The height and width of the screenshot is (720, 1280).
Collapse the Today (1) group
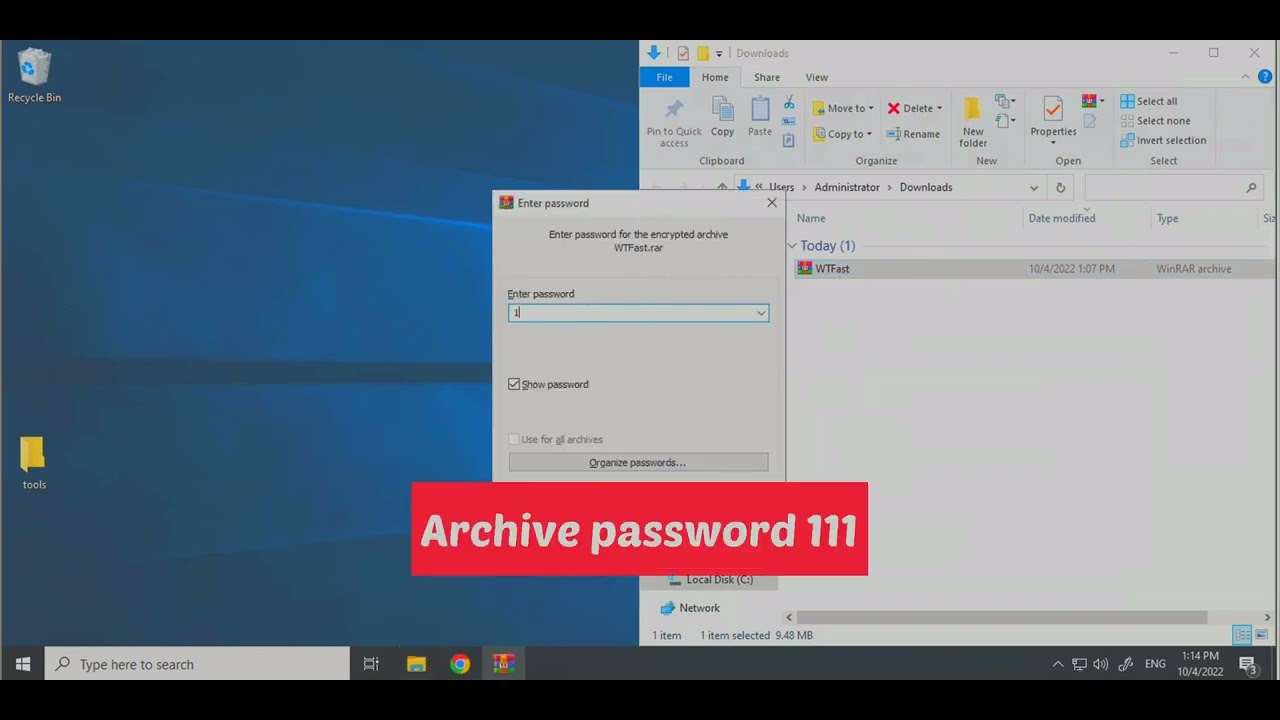pyautogui.click(x=792, y=246)
